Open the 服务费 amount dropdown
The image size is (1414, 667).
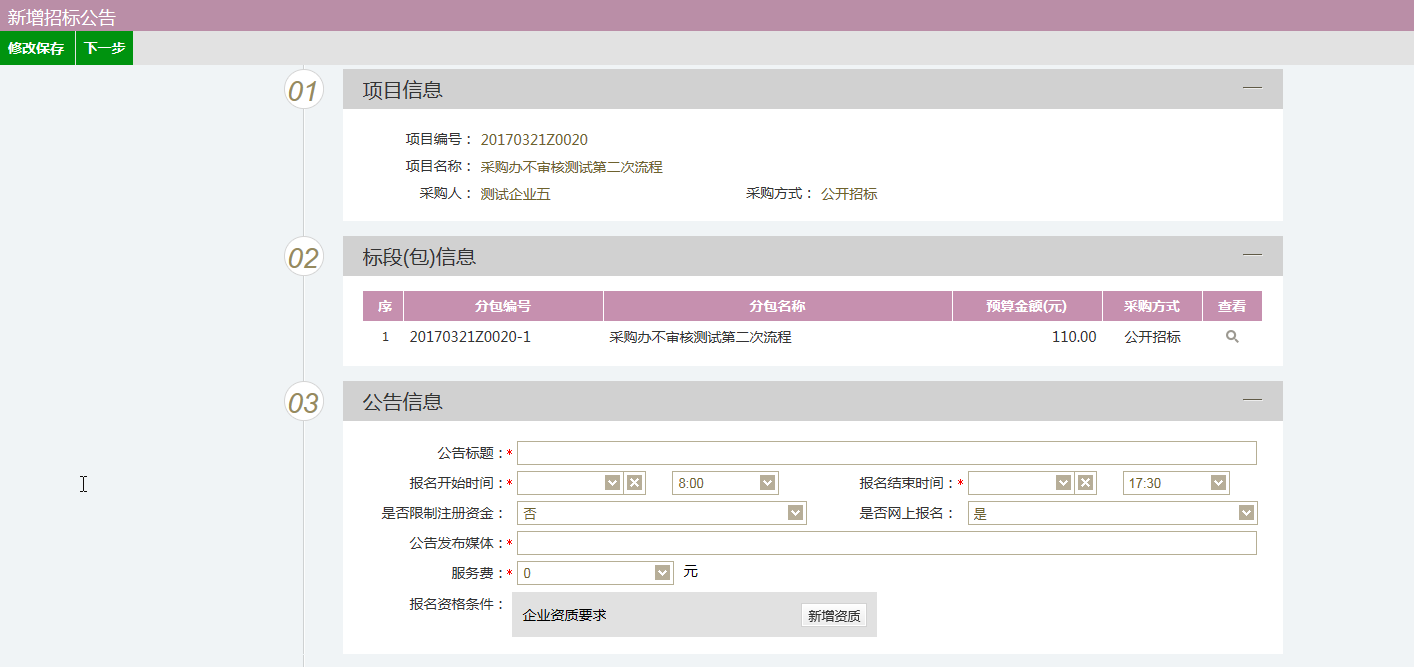coord(662,573)
